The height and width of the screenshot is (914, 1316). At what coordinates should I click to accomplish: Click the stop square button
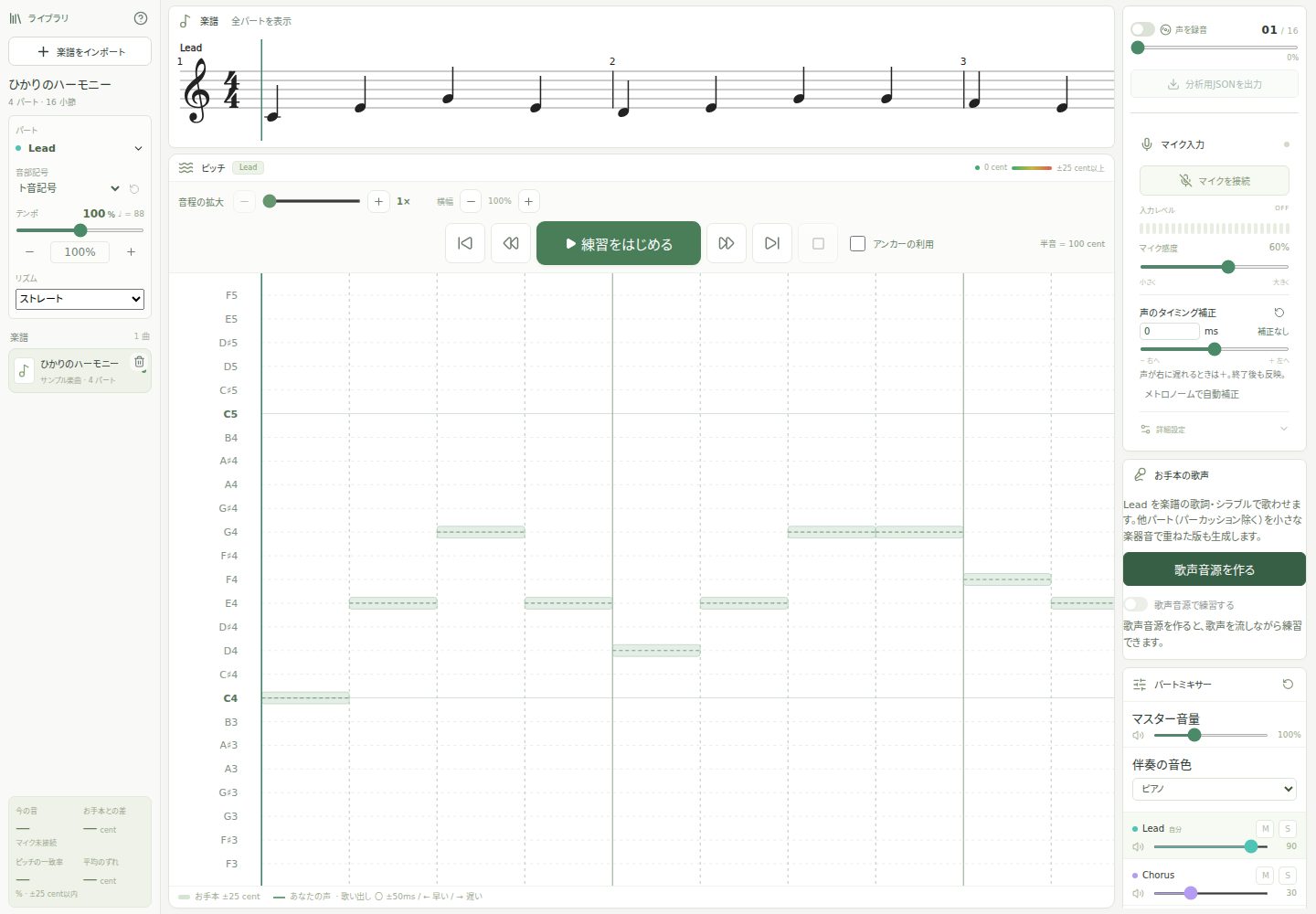[x=818, y=243]
